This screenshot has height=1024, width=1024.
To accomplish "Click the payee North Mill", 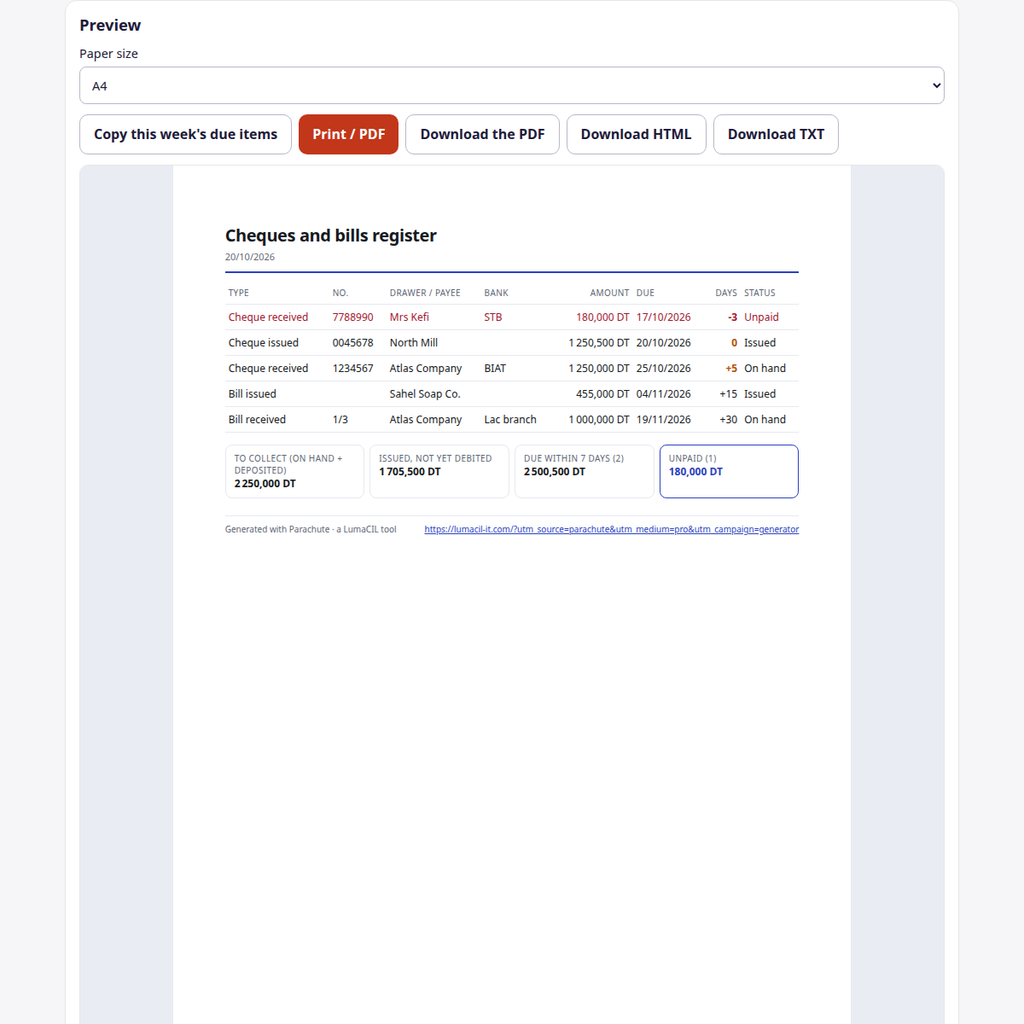I will pyautogui.click(x=413, y=343).
